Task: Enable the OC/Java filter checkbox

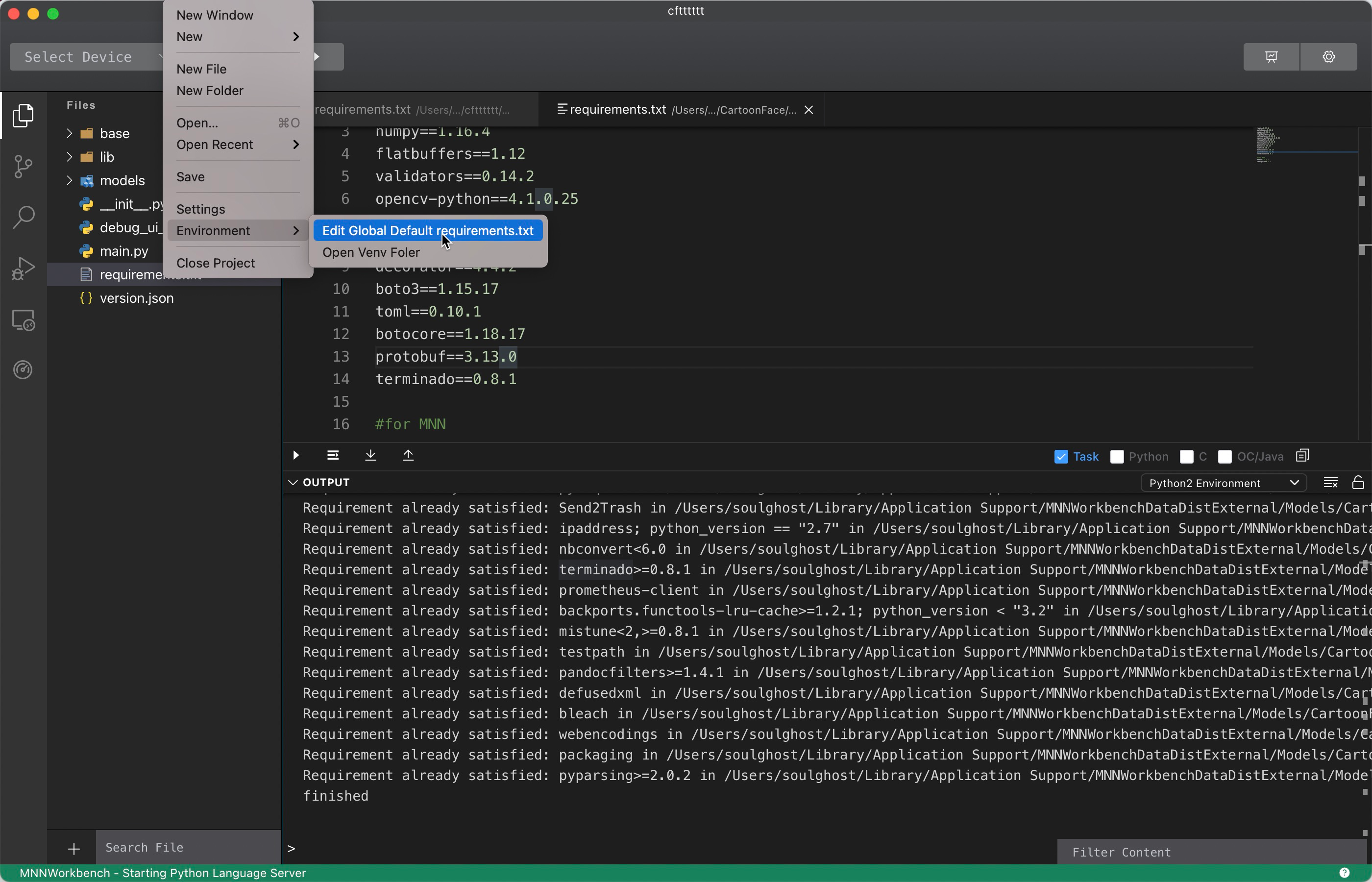Action: click(1225, 457)
